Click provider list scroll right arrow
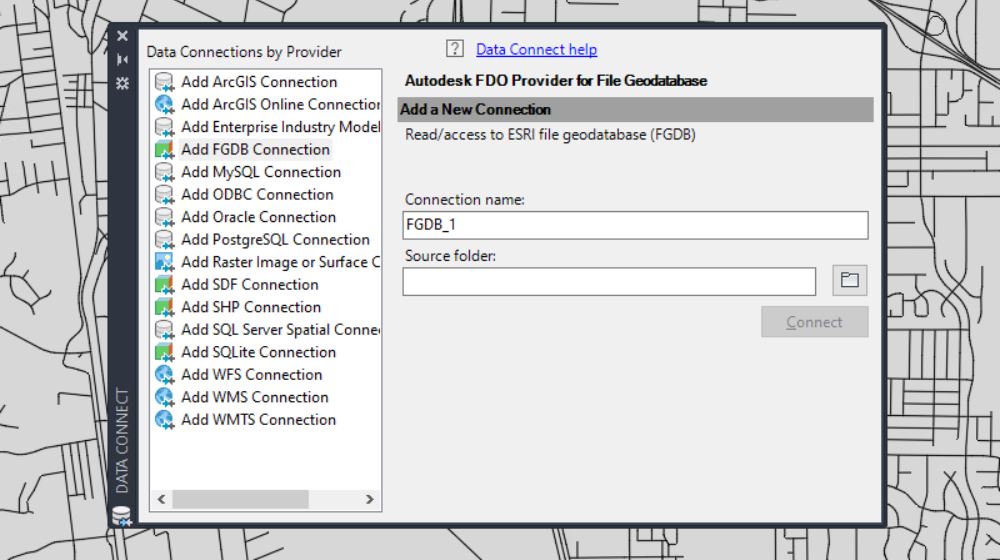The width and height of the screenshot is (1001, 560). click(x=370, y=499)
